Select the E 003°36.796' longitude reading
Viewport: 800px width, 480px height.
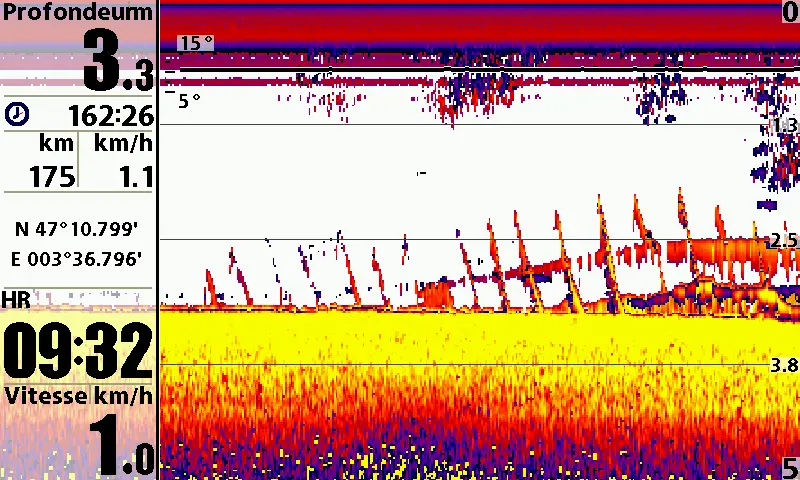[76, 259]
